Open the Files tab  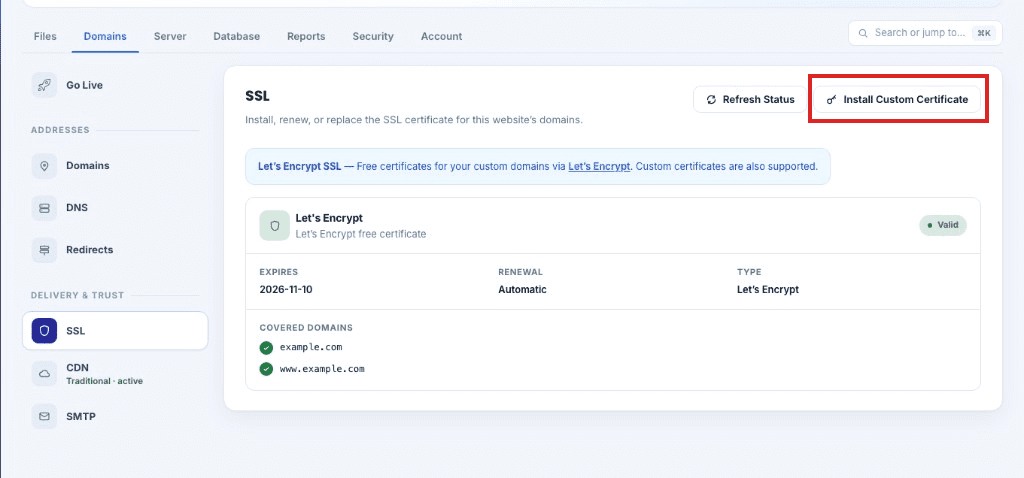point(45,37)
